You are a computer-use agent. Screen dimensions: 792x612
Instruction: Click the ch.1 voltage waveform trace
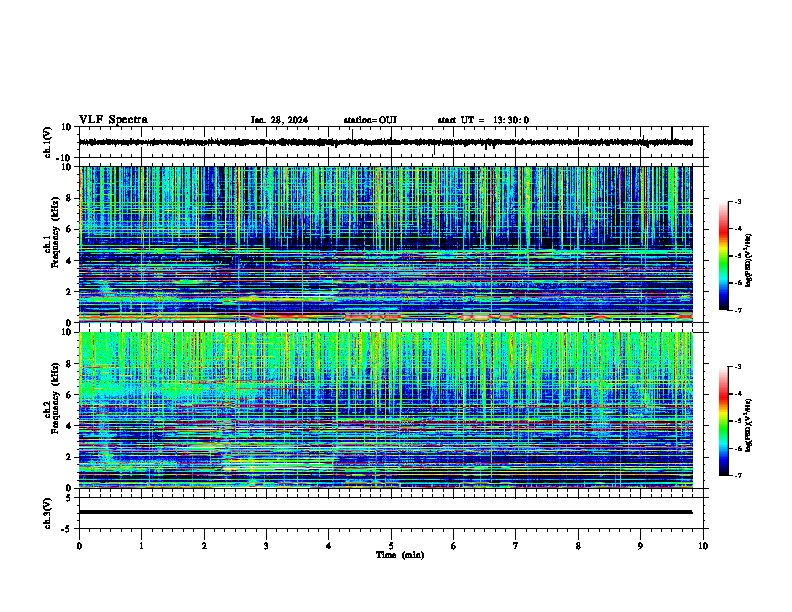(385, 142)
